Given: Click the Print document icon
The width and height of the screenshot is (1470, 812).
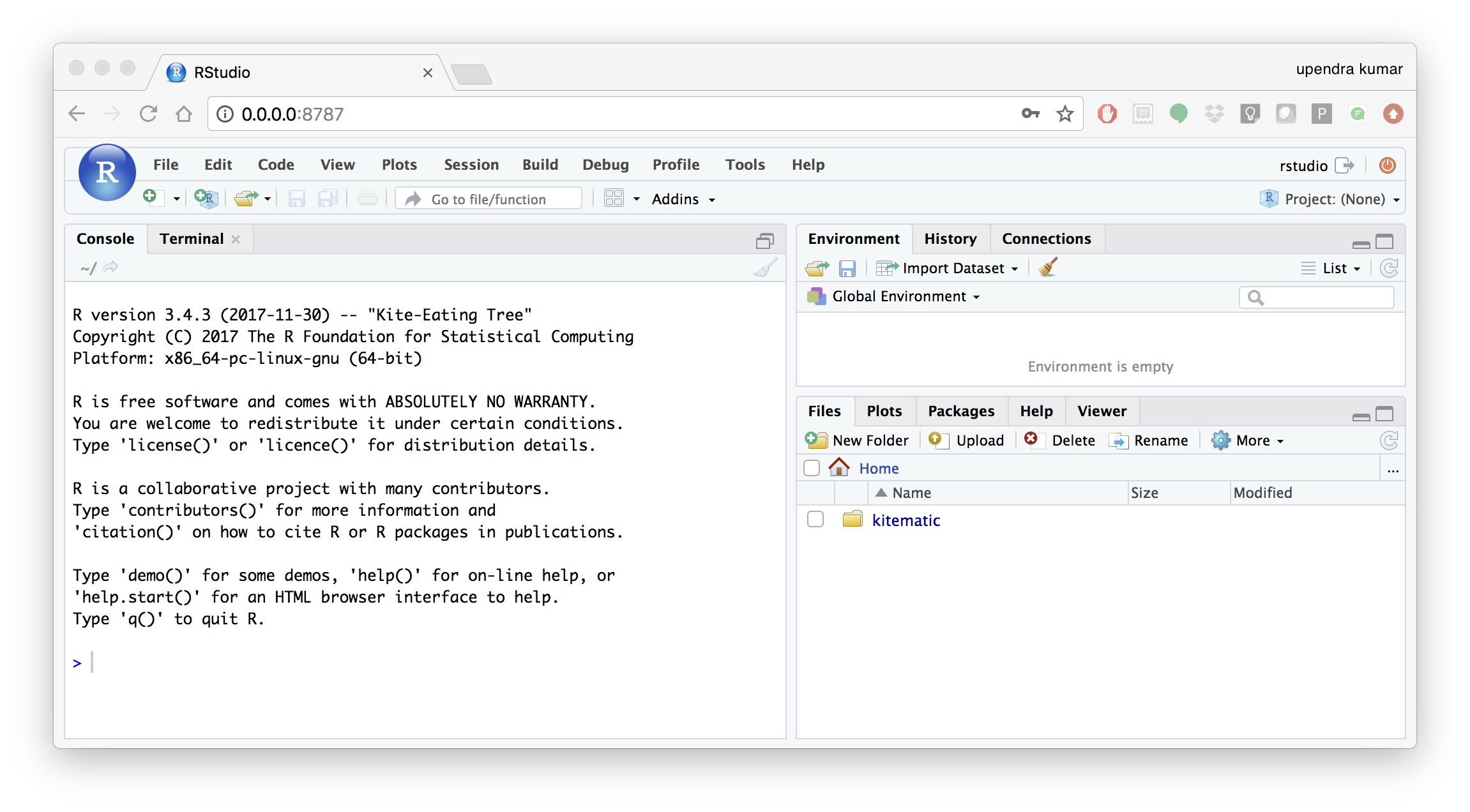Looking at the screenshot, I should click(x=367, y=199).
